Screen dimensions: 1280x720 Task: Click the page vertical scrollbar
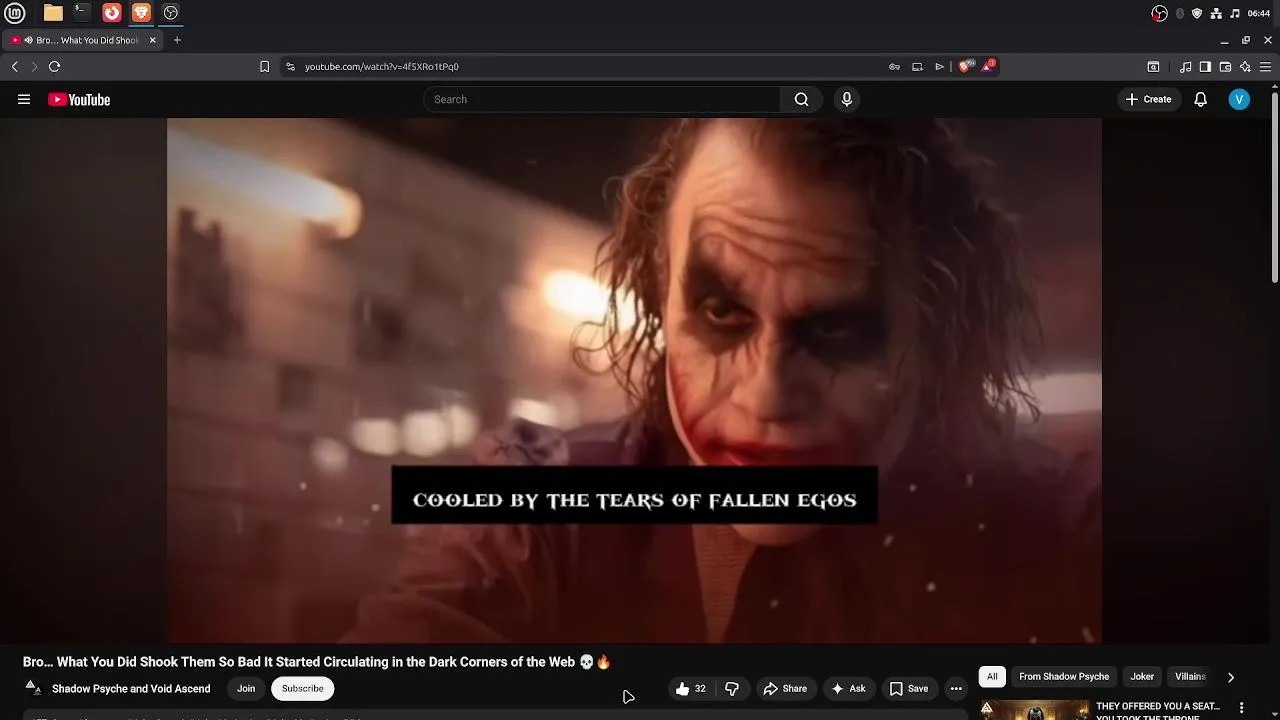pos(1275,187)
